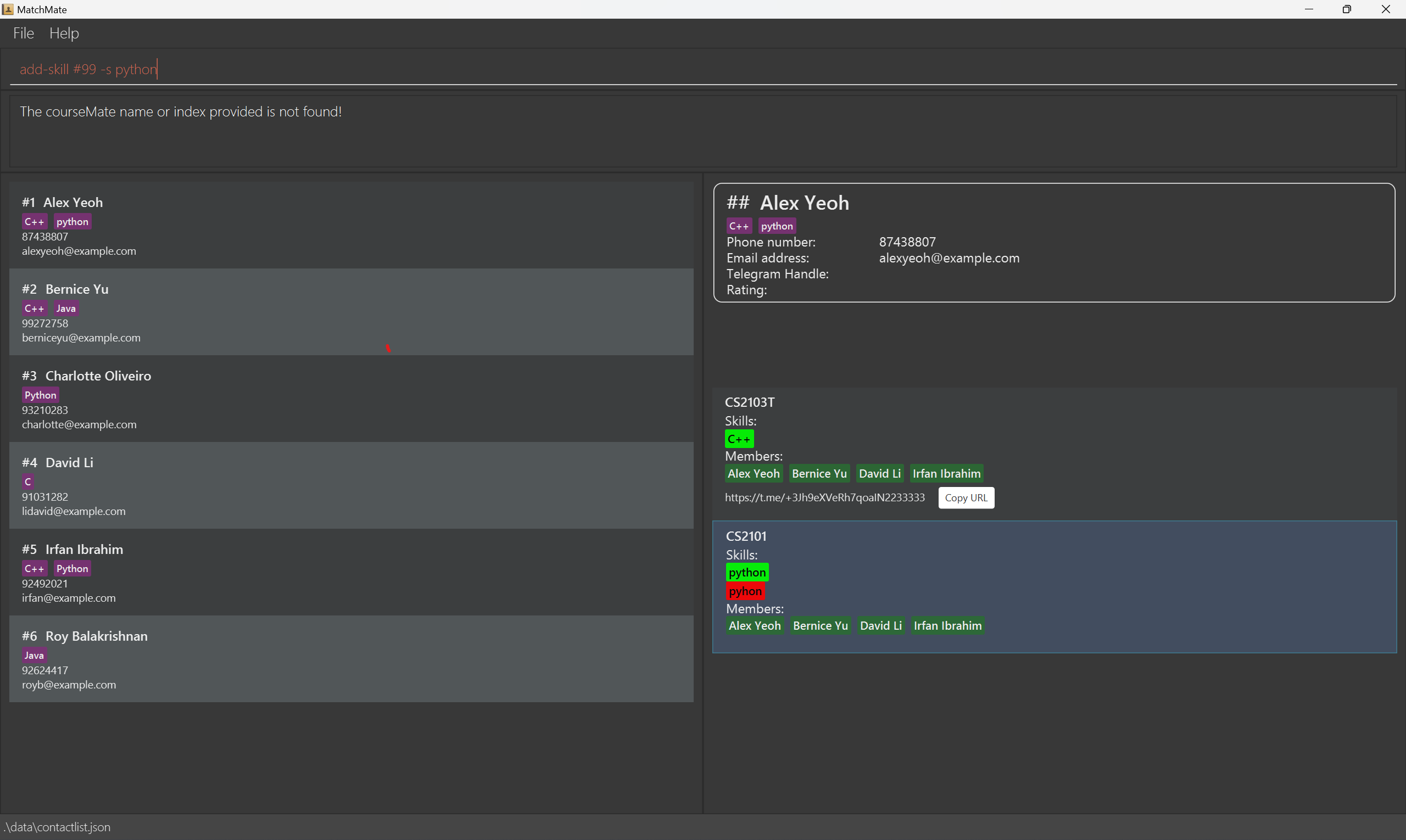Click Bernice Yu member tag in CS2101

point(821,625)
